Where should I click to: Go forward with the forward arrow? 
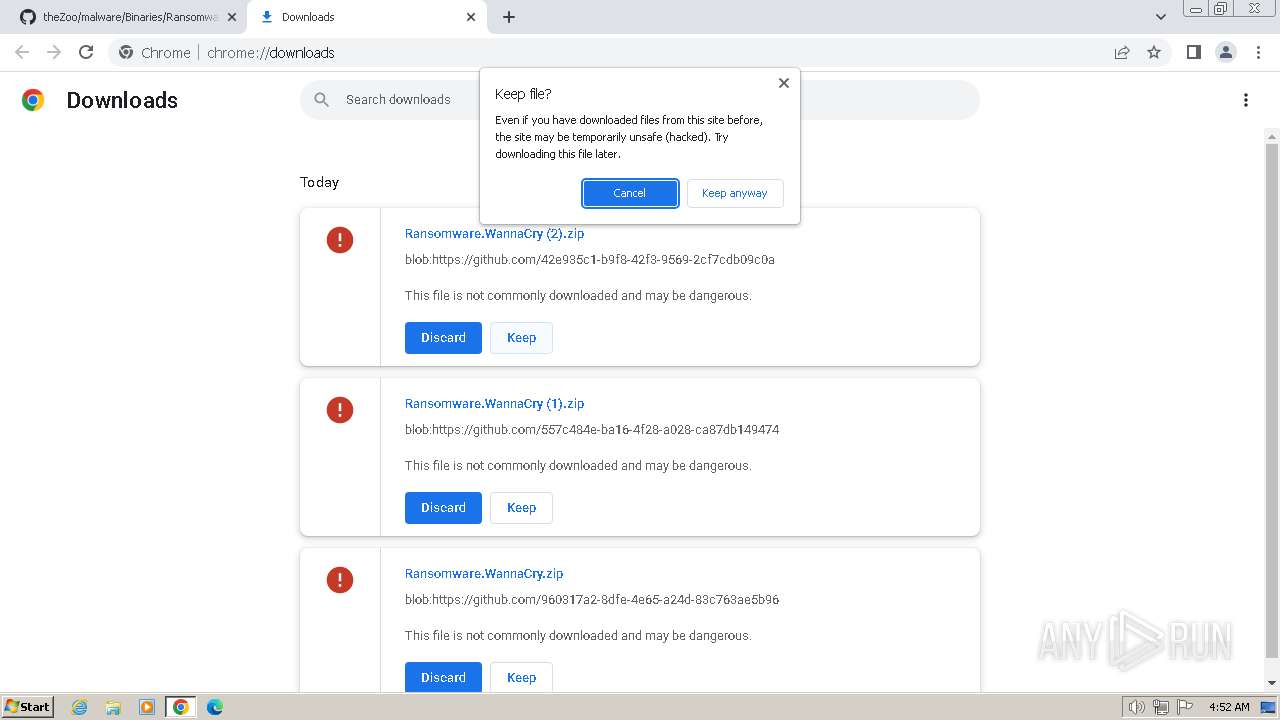[x=54, y=52]
